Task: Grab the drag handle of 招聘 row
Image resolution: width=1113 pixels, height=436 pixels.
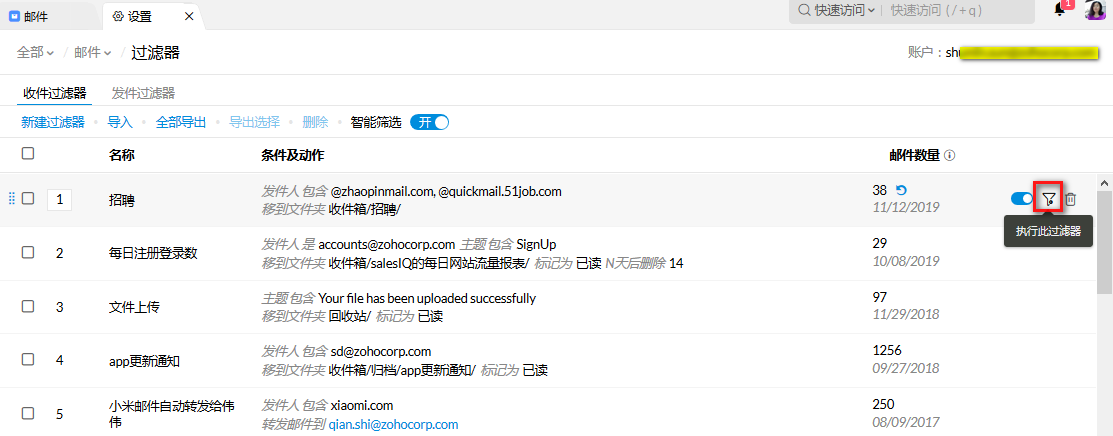Action: (11, 199)
